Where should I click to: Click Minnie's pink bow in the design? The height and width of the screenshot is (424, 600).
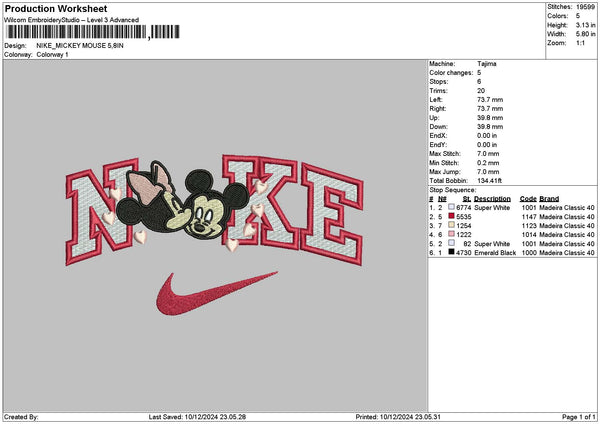tap(147, 182)
